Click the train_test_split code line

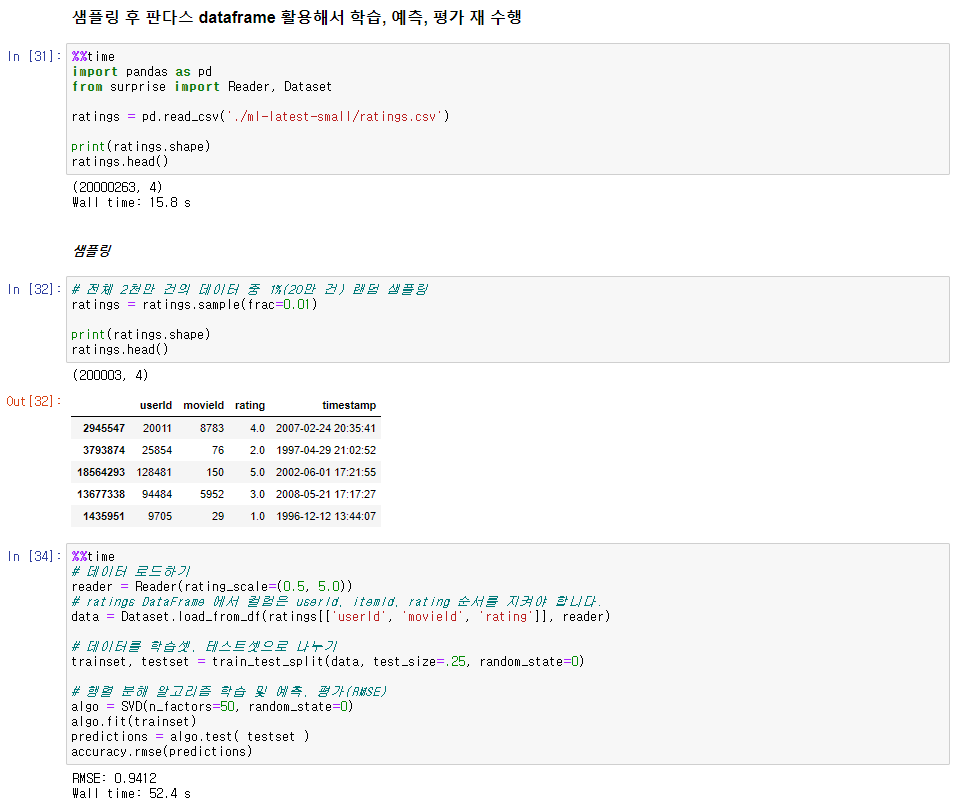pos(328,661)
